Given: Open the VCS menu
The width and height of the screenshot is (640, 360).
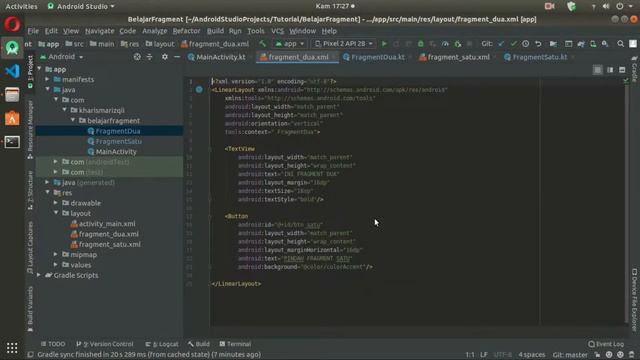Looking at the screenshot, I should pos(277,31).
